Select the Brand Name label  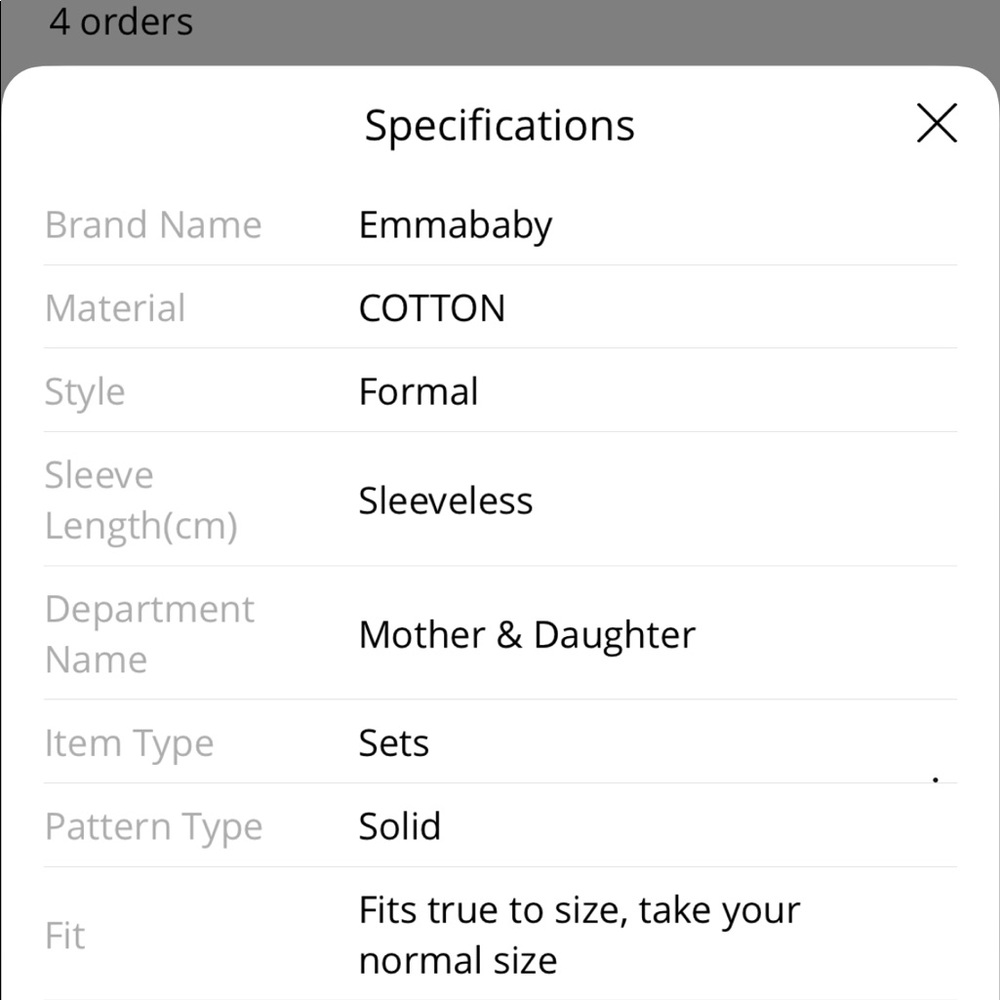coord(153,225)
